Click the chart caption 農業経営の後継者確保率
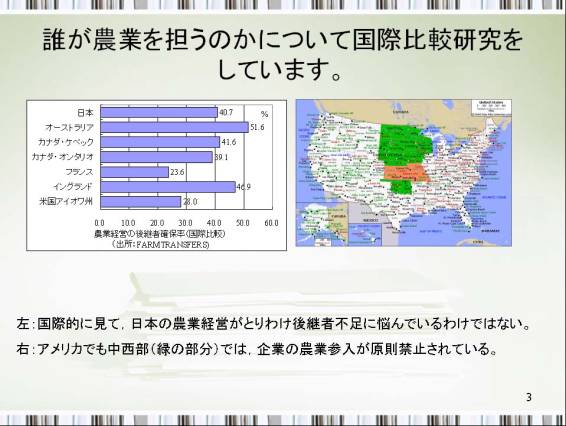Screen dimensions: 566x426 point(160,234)
